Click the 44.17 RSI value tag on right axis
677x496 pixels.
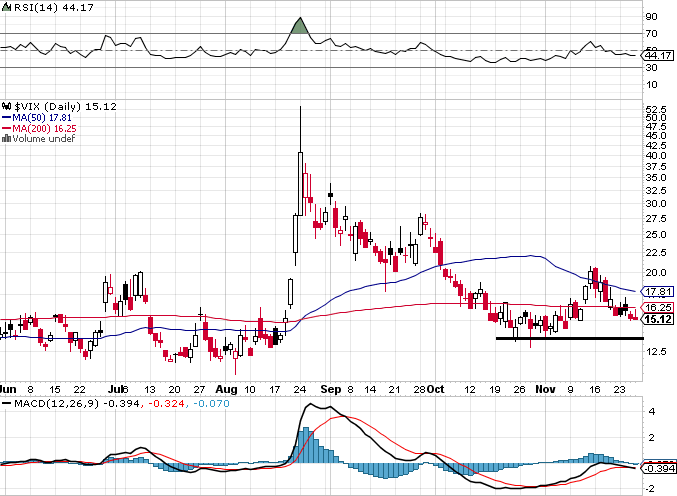[658, 55]
